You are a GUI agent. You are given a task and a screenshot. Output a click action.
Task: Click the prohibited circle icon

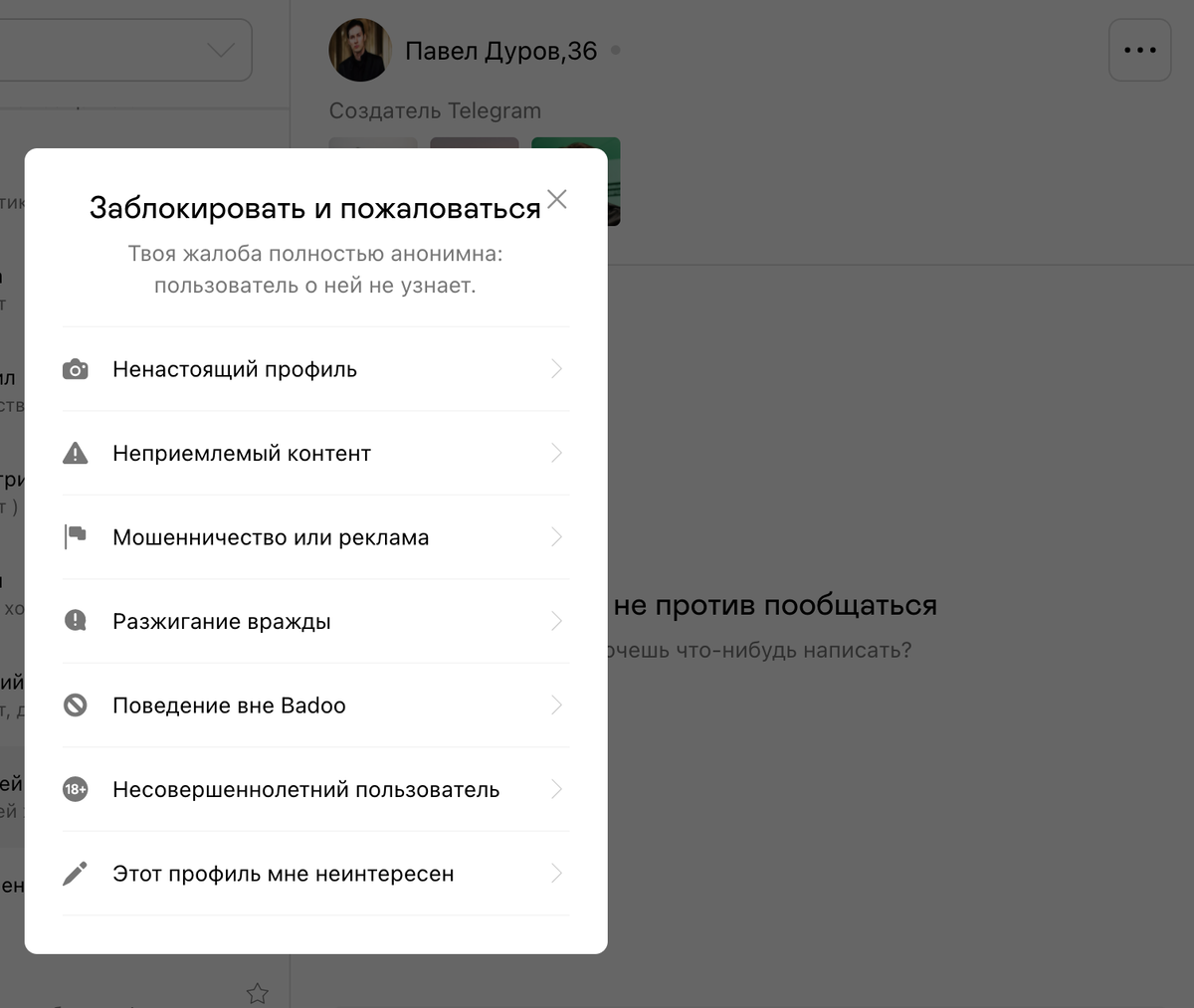pyautogui.click(x=76, y=706)
